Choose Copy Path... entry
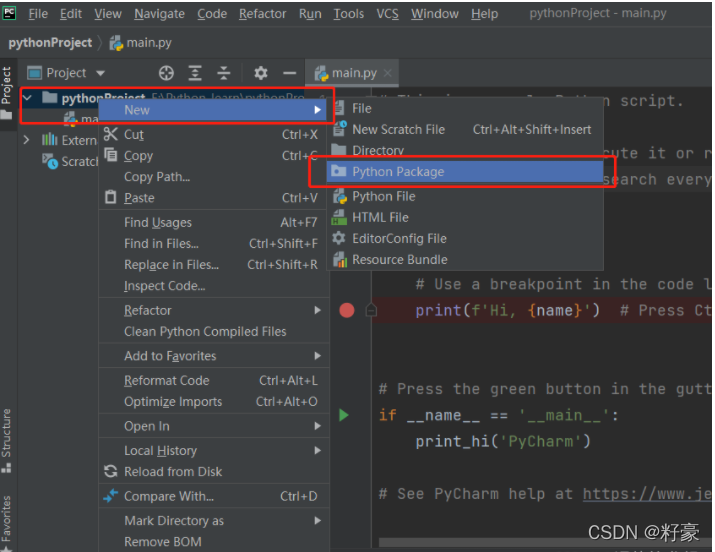This screenshot has width=715, height=552. coord(214,176)
